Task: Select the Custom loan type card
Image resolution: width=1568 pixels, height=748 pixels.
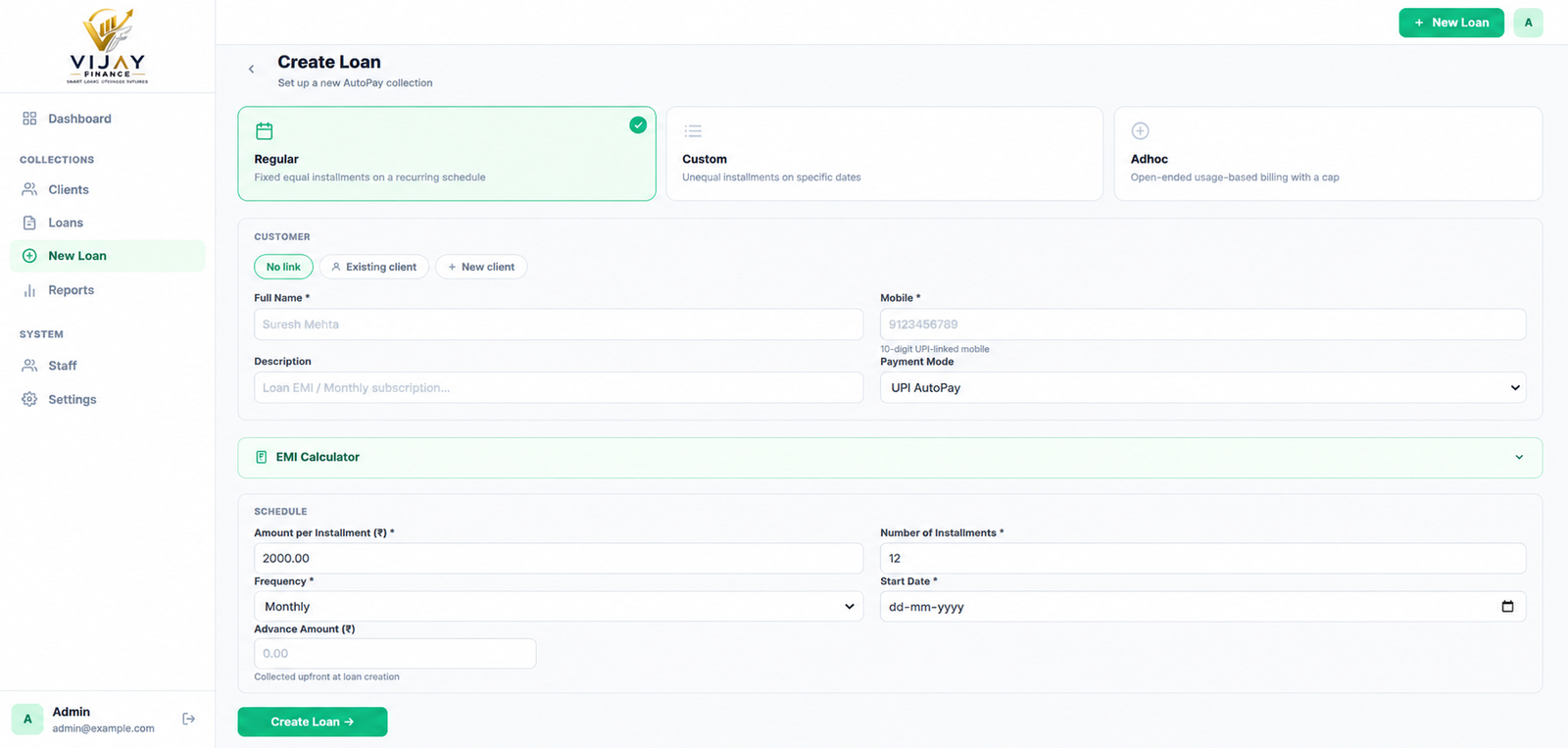Action: pos(884,154)
